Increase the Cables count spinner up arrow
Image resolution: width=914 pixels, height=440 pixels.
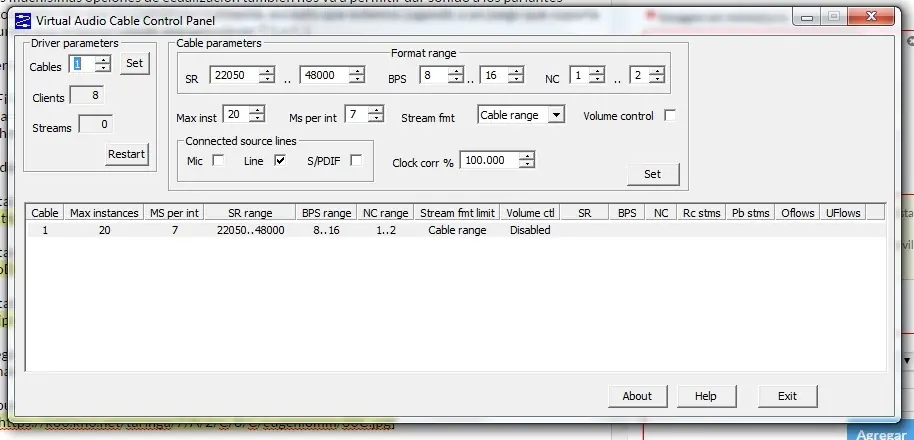point(103,60)
